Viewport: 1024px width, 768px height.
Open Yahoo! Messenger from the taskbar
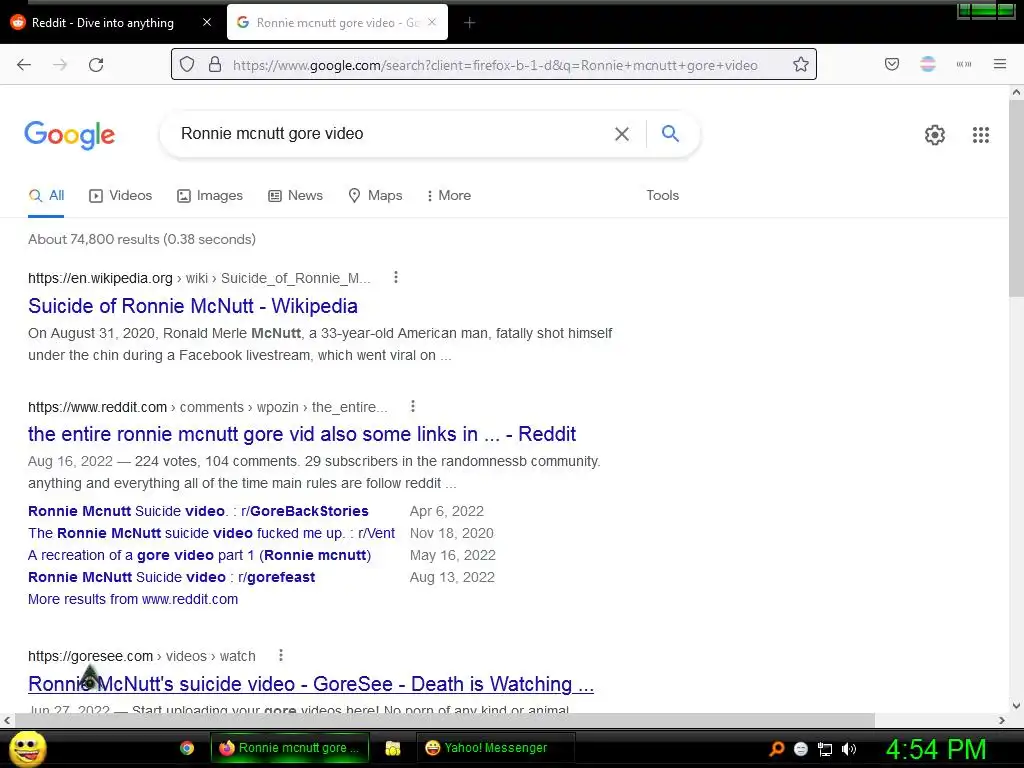click(496, 748)
